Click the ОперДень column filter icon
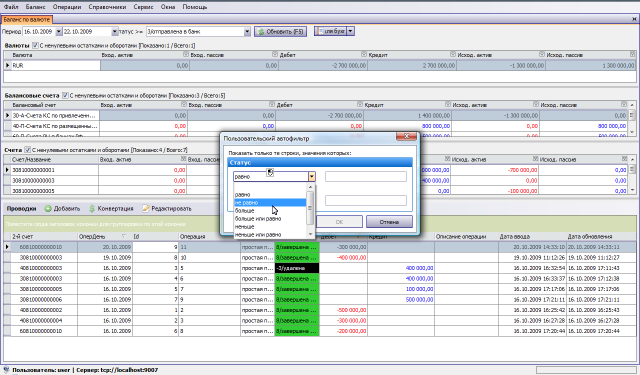Viewport: 640px width, 375px height. (124, 236)
